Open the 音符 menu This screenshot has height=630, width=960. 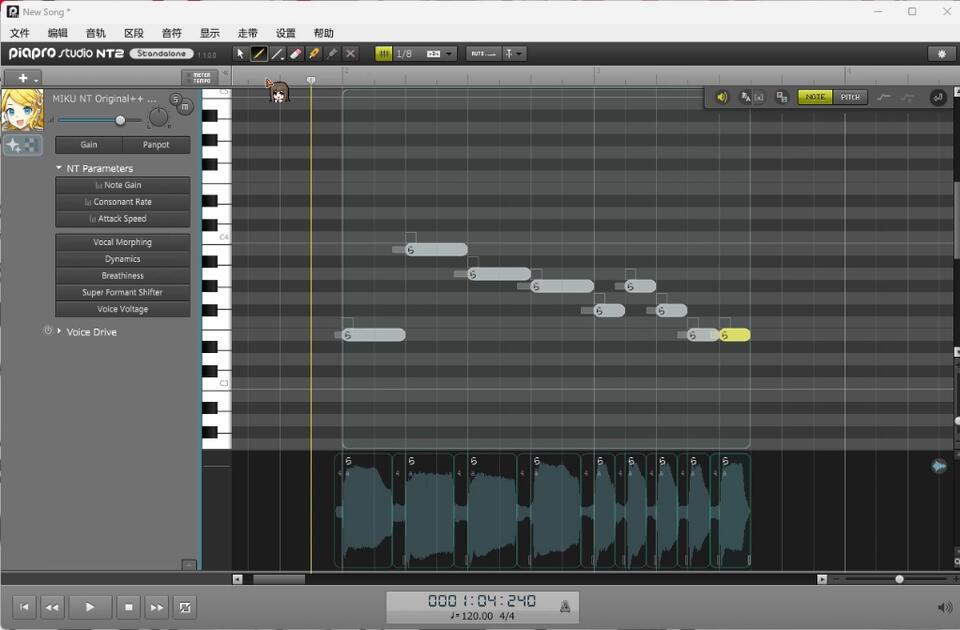click(171, 33)
